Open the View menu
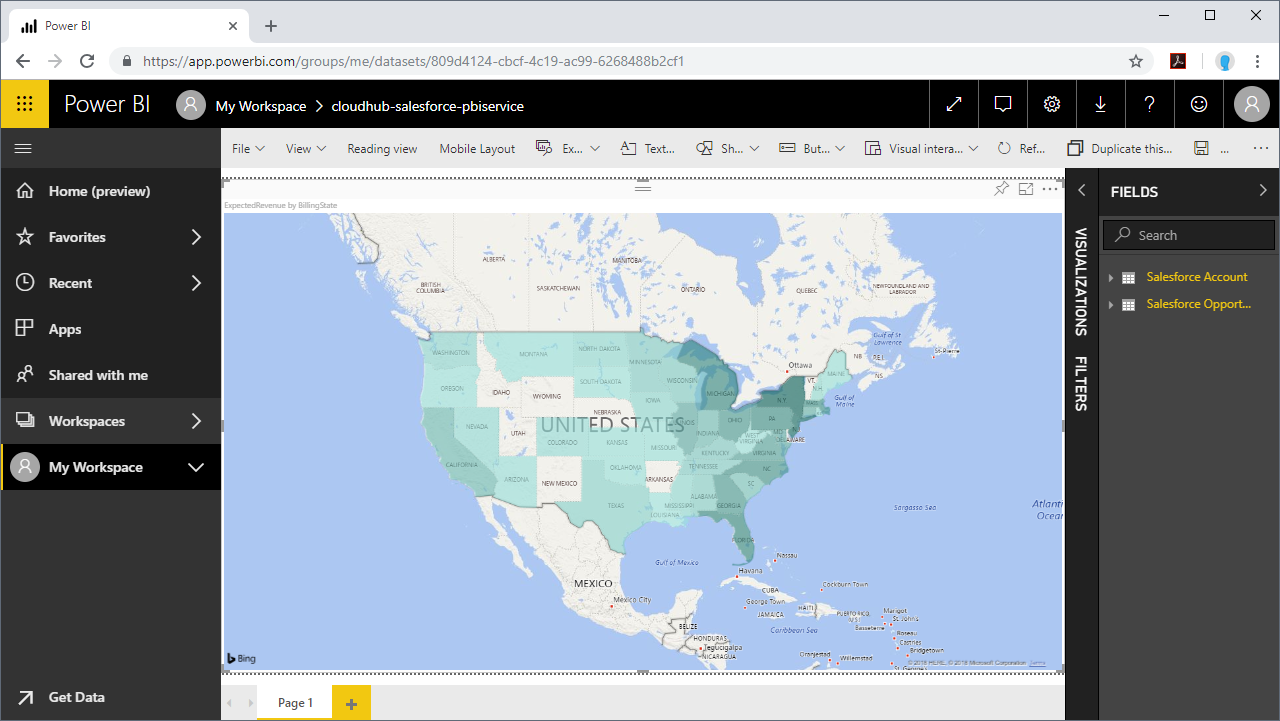 pos(306,148)
